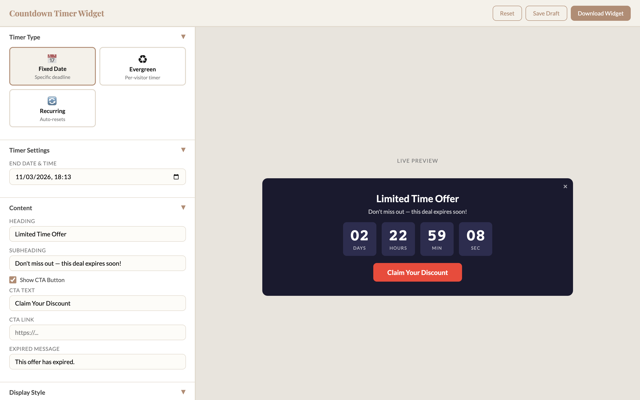This screenshot has height=400, width=640.
Task: Uncheck the Show CTA Button checkbox
Action: pyautogui.click(x=13, y=280)
